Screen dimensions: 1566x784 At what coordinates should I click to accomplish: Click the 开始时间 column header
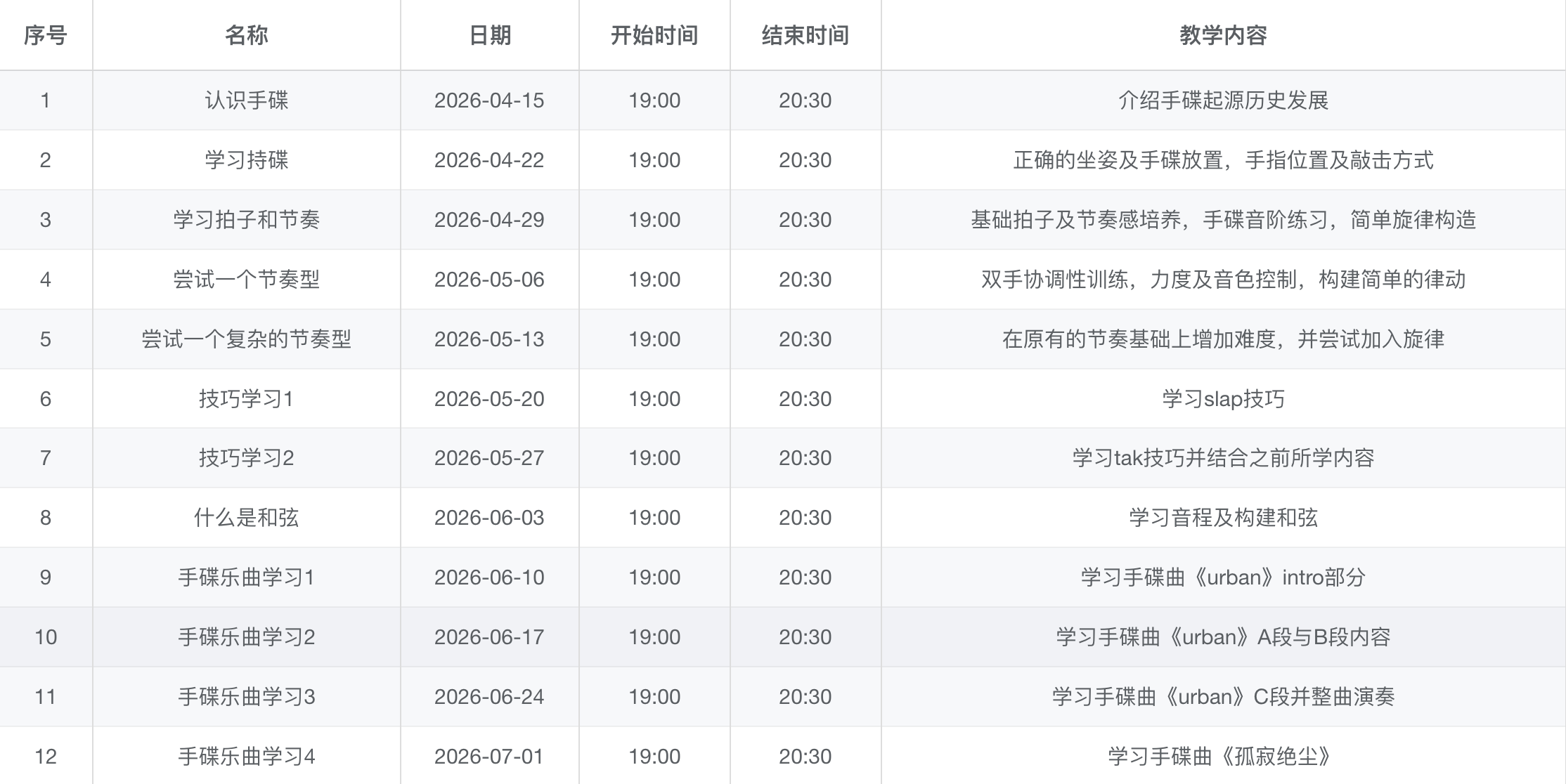pos(654,35)
